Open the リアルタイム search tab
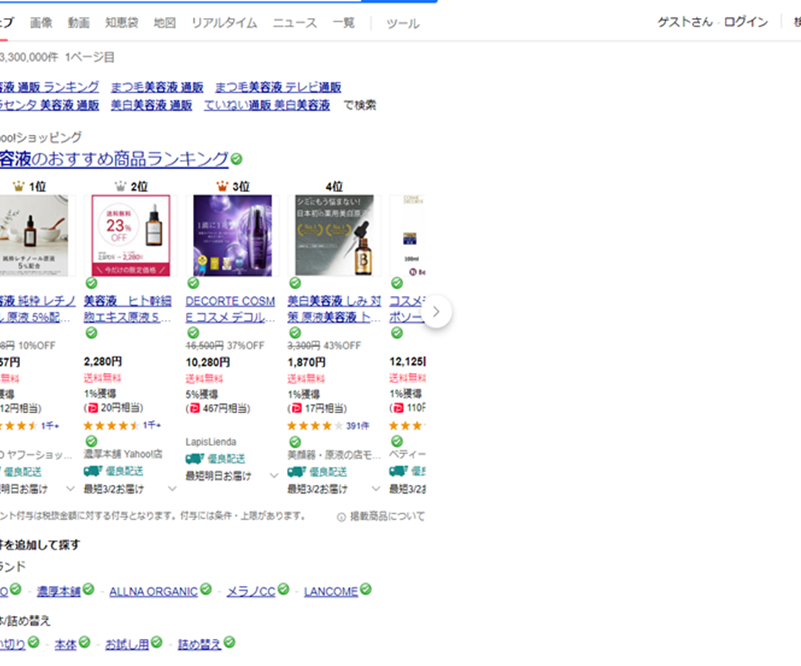This screenshot has height=666, width=801. point(224,23)
